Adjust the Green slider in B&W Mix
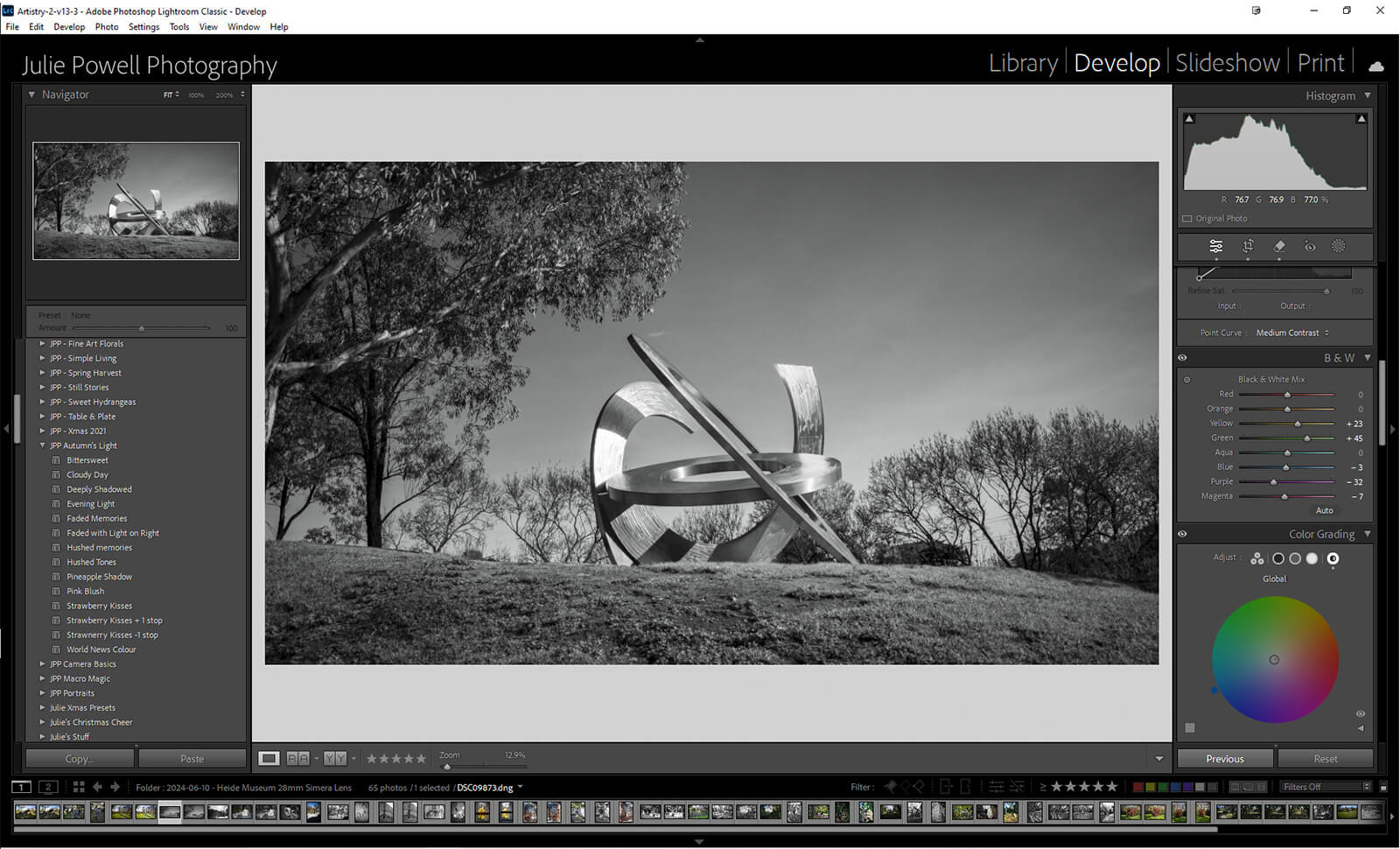Image resolution: width=1400 pixels, height=849 pixels. (1307, 438)
